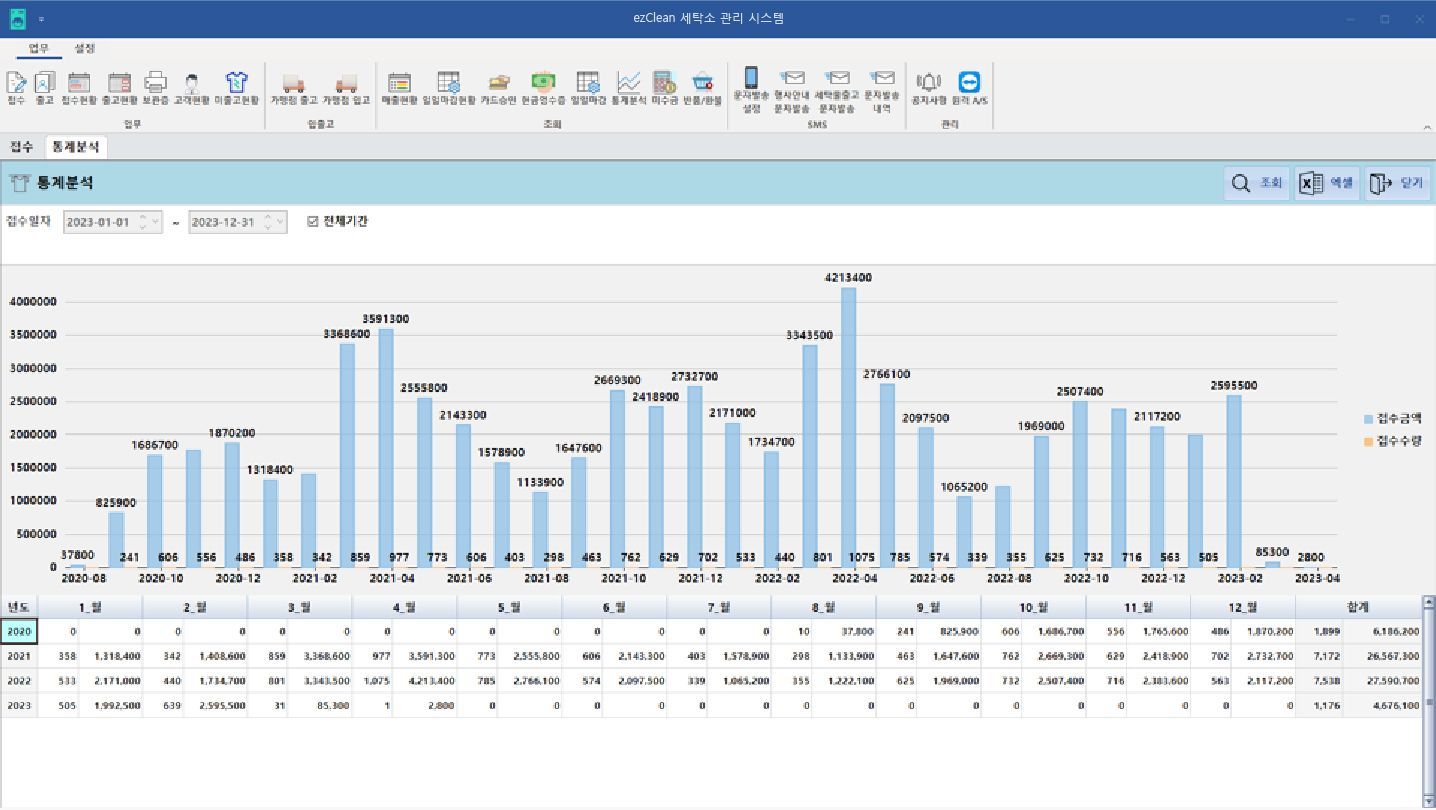Click the 엑셀 export button

coord(1327,183)
